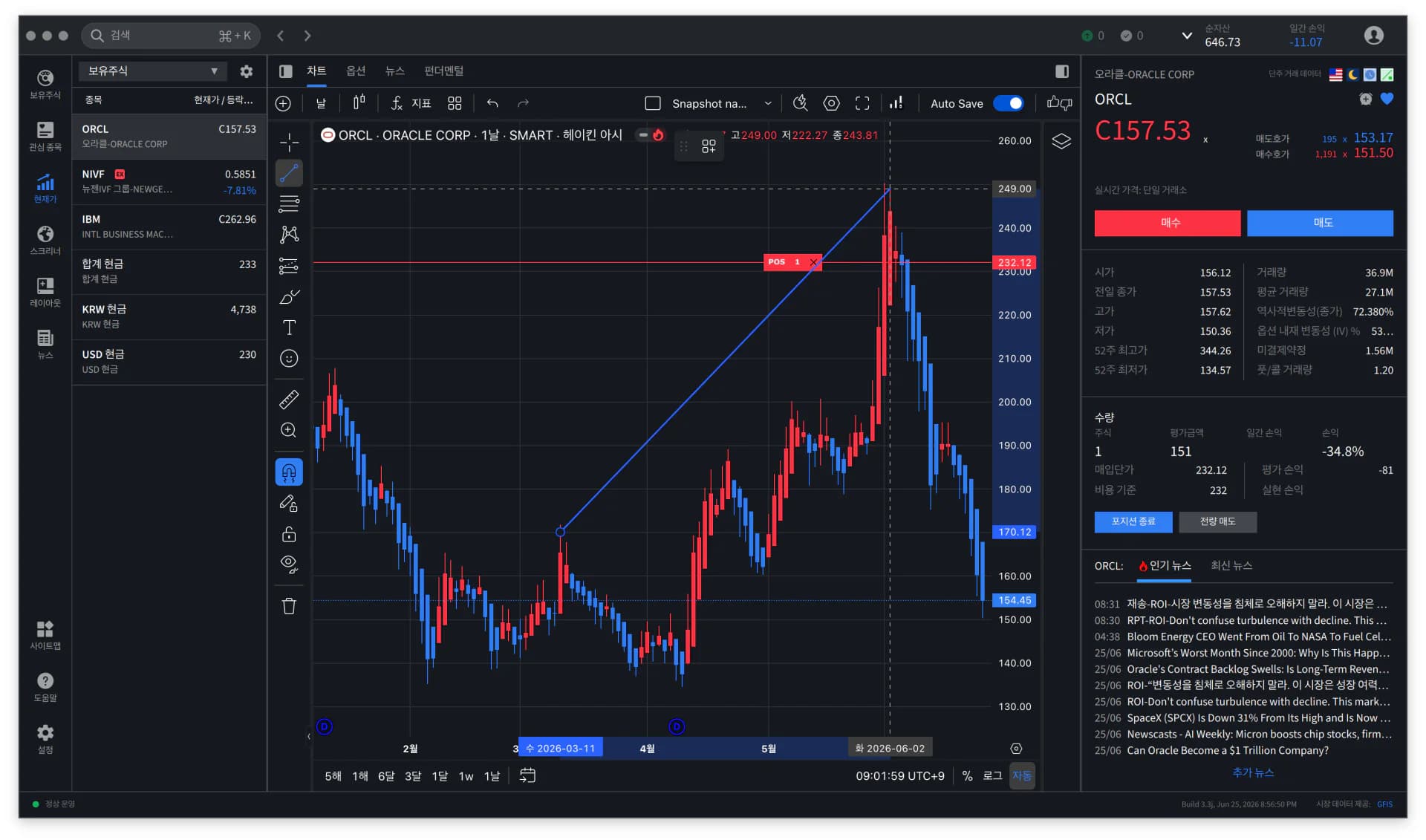Toggle percent scale on the price axis
The width and height of the screenshot is (1426, 840).
967,775
